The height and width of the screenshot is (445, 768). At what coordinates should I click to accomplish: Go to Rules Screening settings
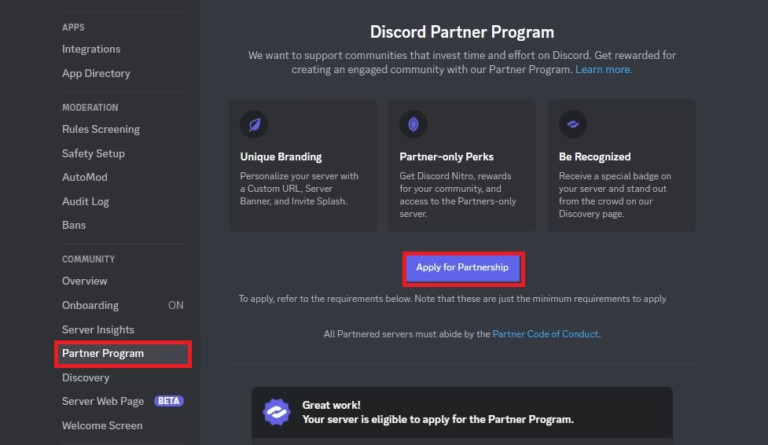(x=101, y=129)
